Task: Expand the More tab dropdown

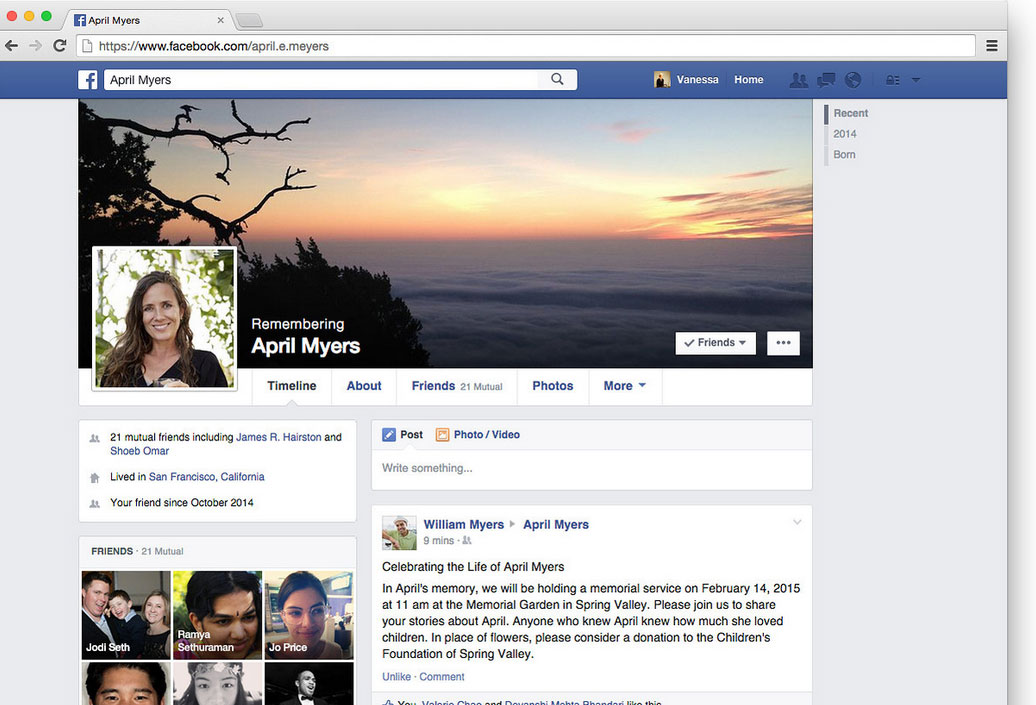Action: [x=625, y=386]
